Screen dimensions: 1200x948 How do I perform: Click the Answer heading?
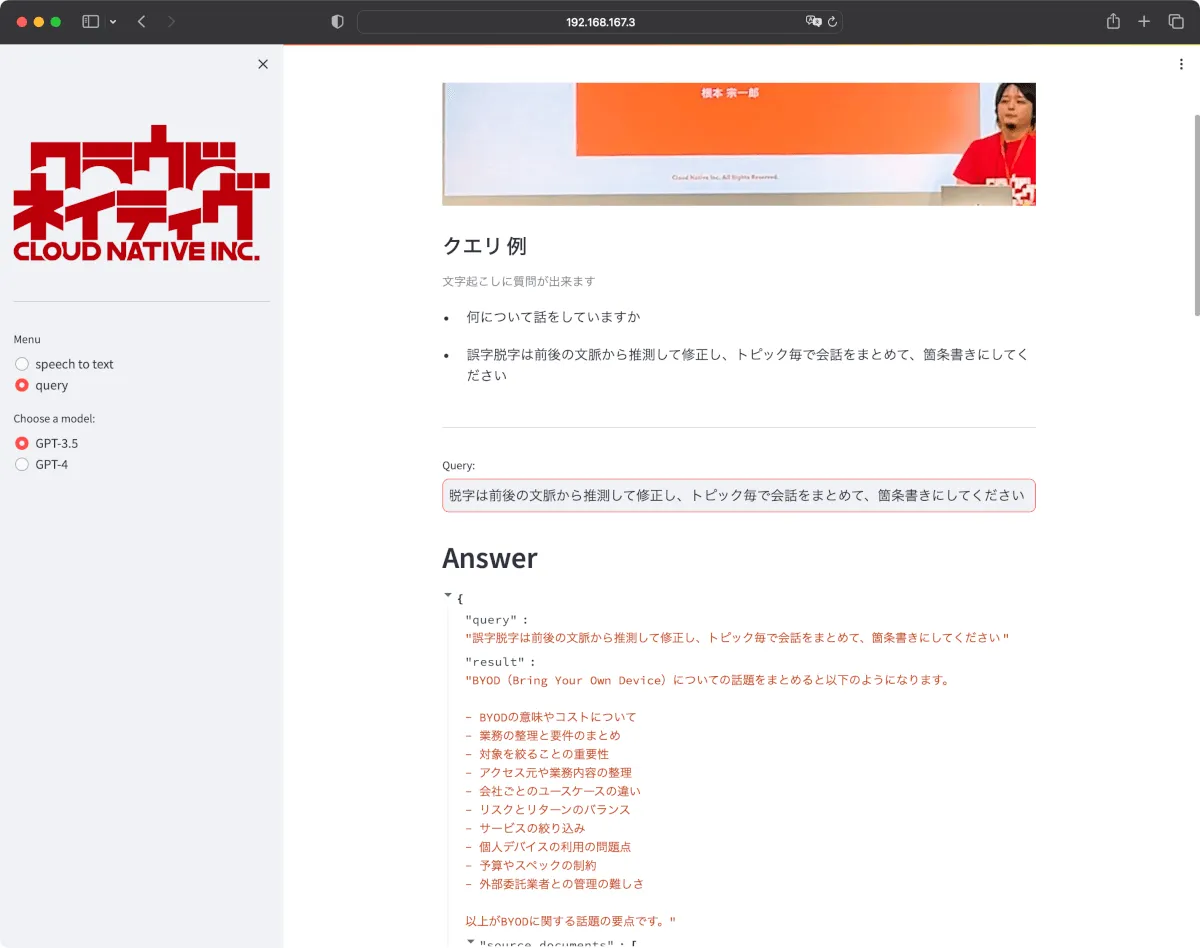490,558
